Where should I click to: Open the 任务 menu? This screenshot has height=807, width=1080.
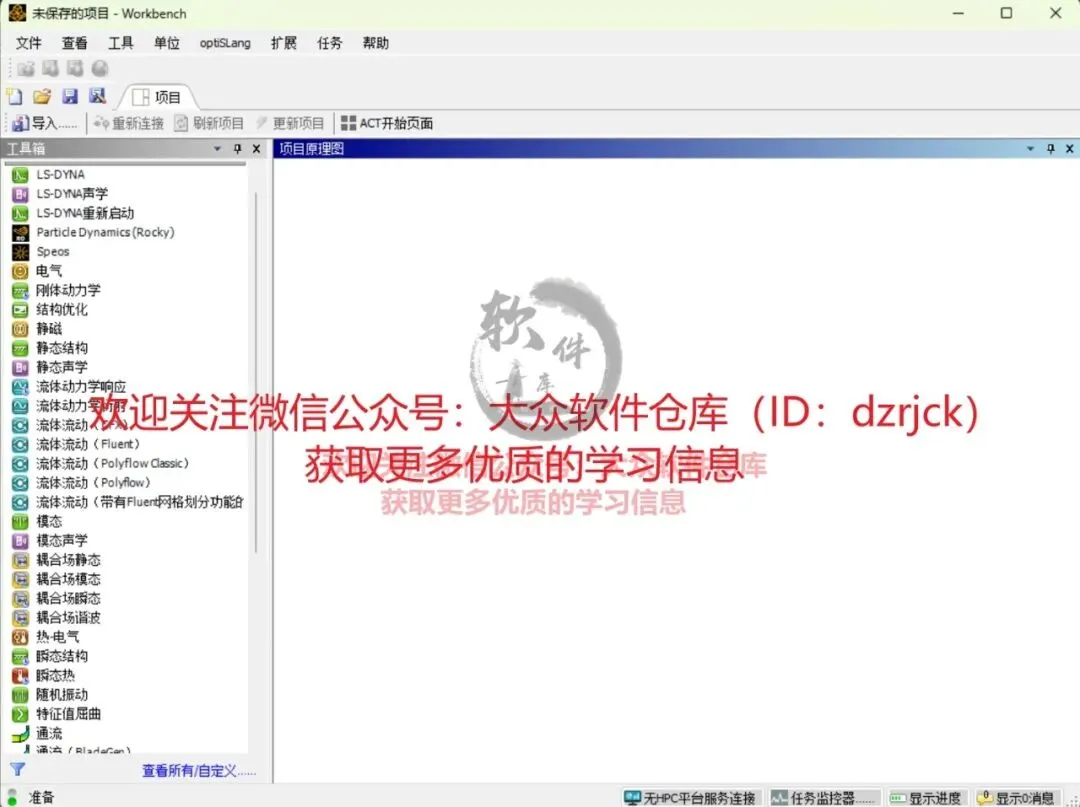[x=329, y=43]
